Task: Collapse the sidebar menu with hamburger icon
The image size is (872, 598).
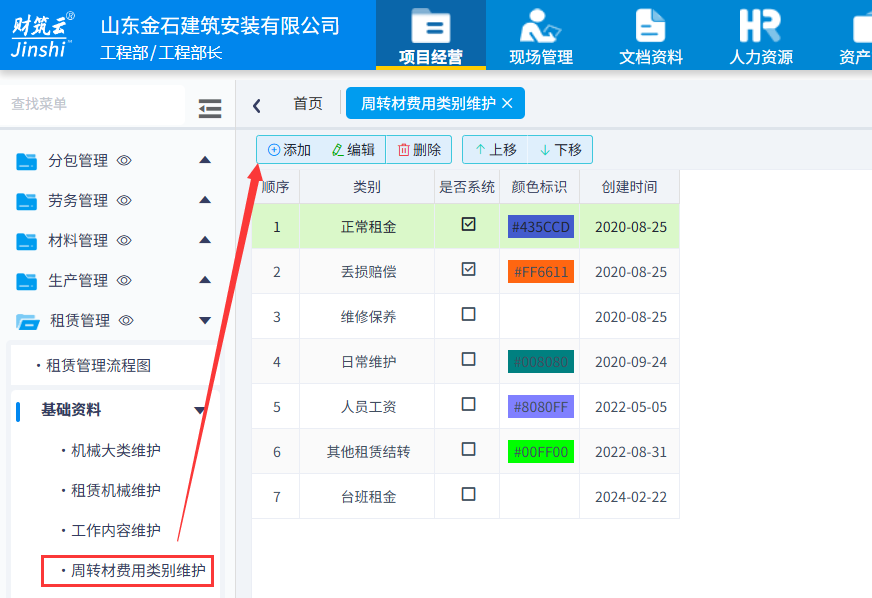Action: tap(210, 108)
